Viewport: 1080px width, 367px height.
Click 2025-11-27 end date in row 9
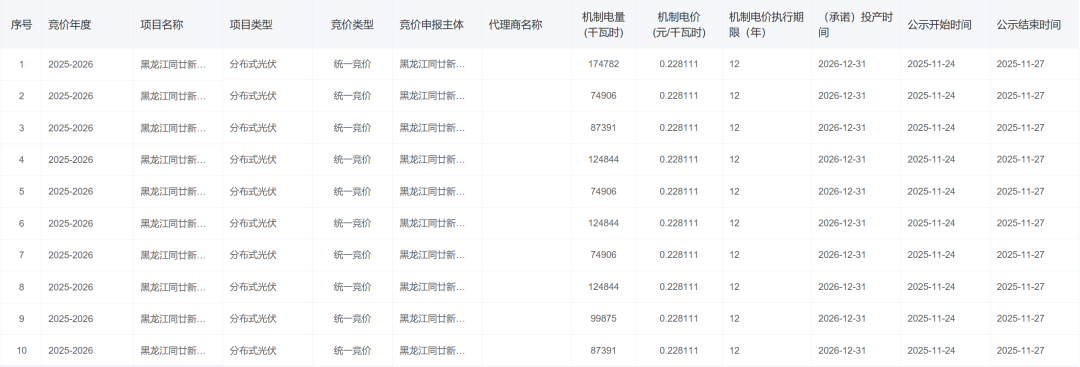(1020, 319)
